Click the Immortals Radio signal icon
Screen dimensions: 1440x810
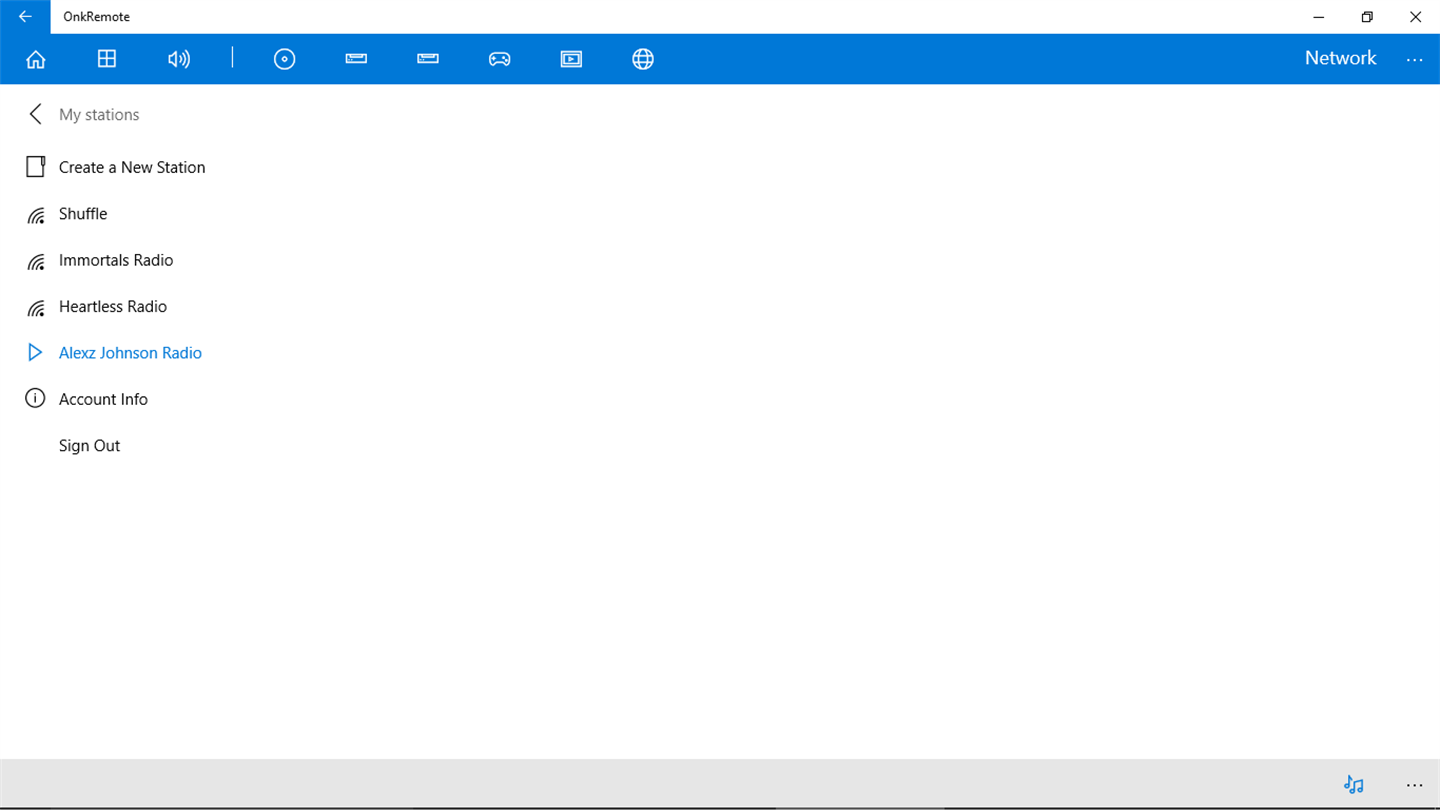(x=36, y=260)
